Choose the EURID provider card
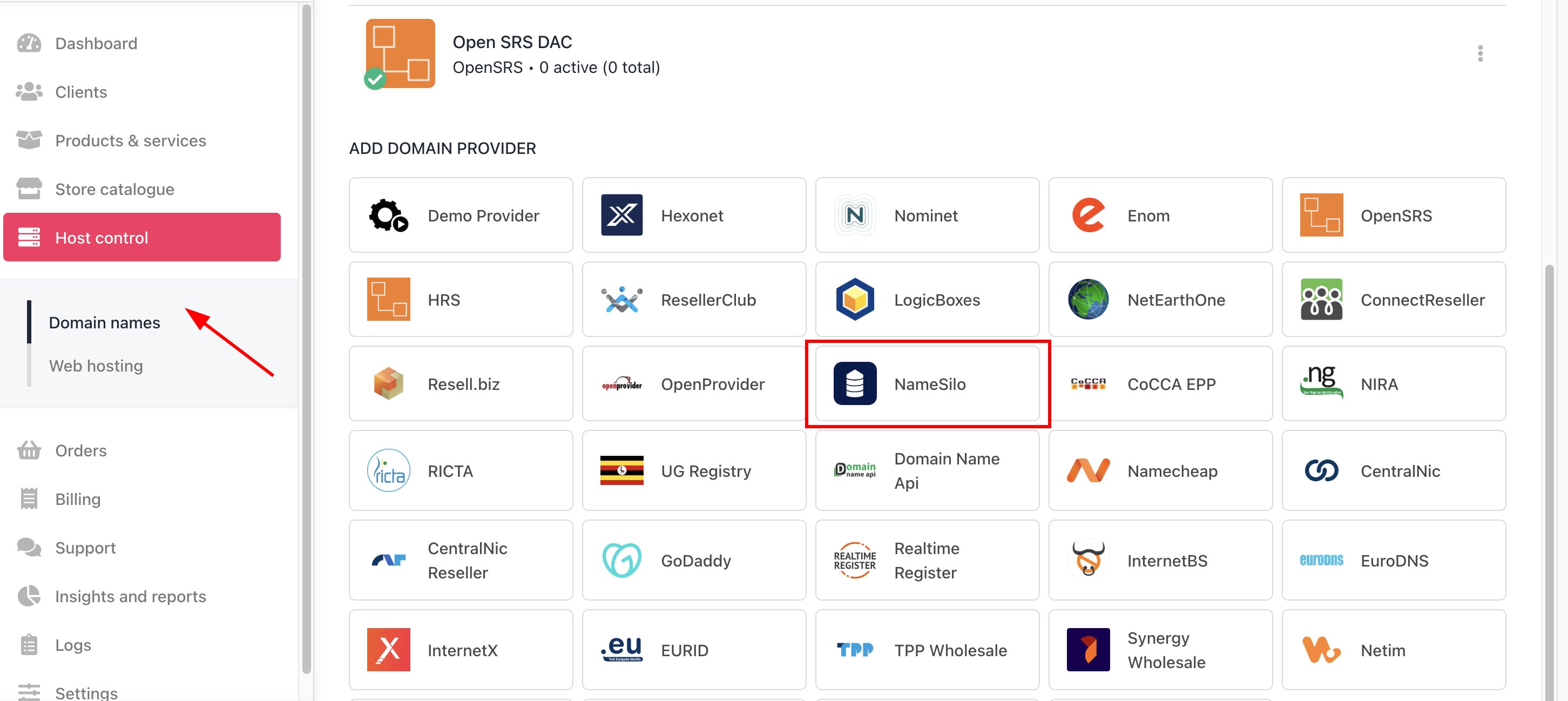The image size is (1568, 701). point(694,650)
